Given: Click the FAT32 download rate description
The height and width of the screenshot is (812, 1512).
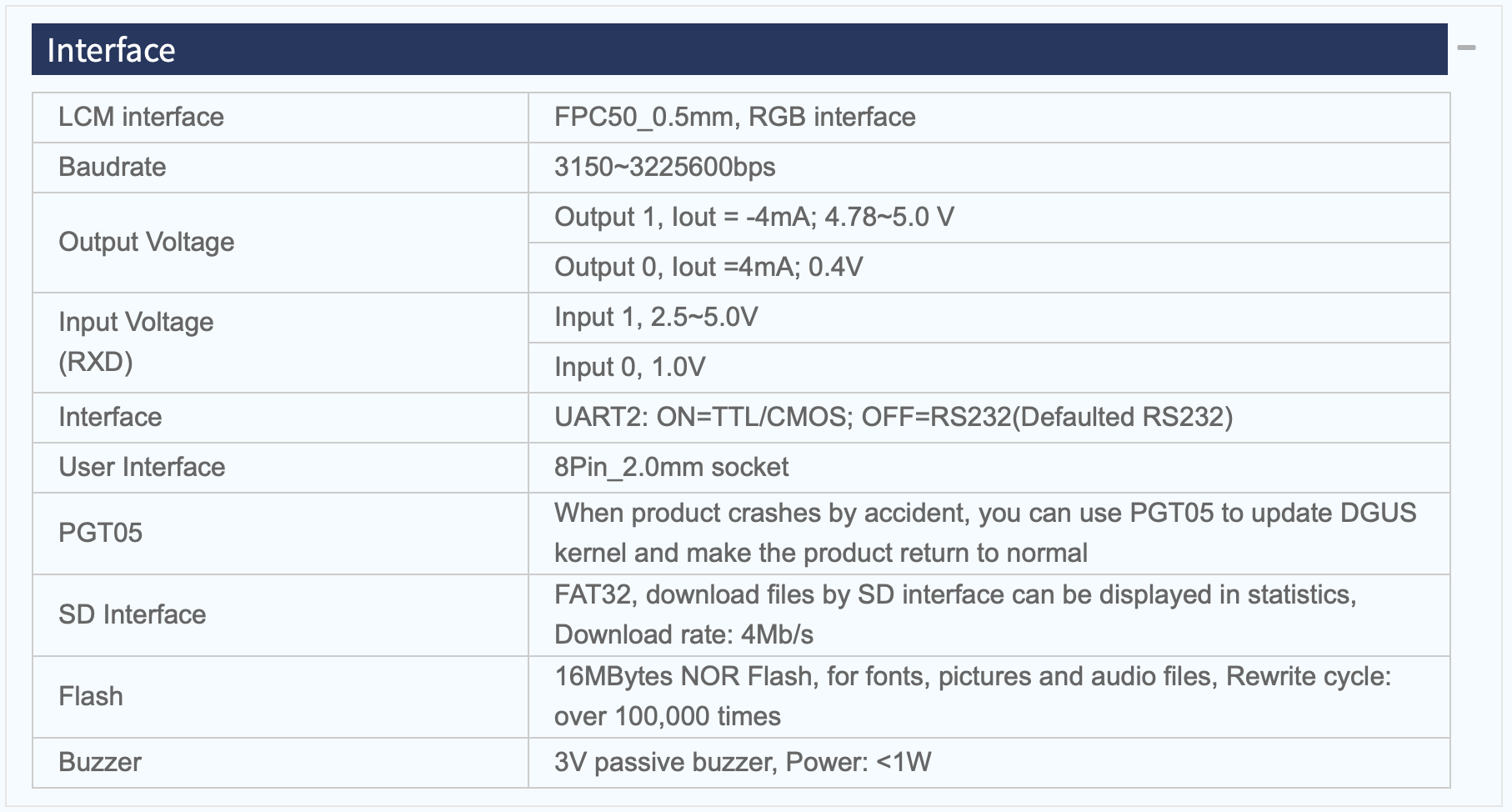Looking at the screenshot, I should [x=954, y=614].
